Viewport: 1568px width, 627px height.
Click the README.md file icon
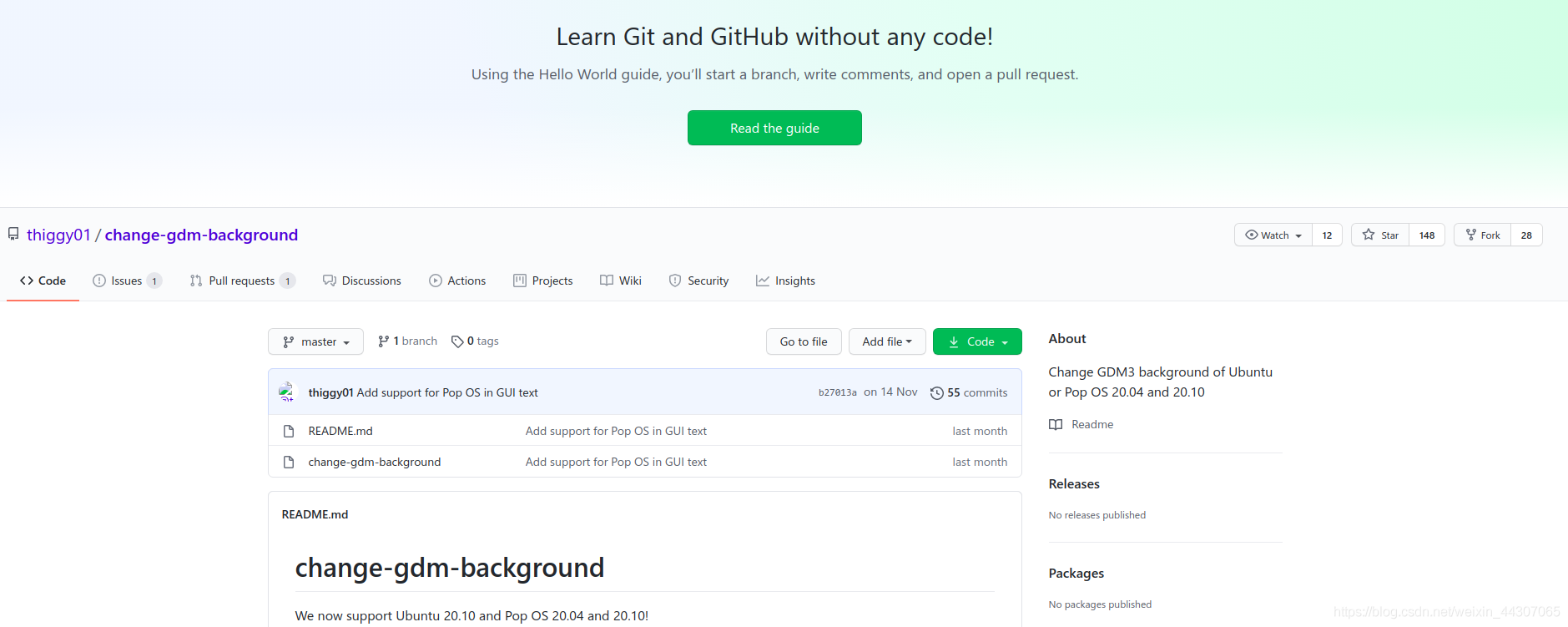pos(289,431)
